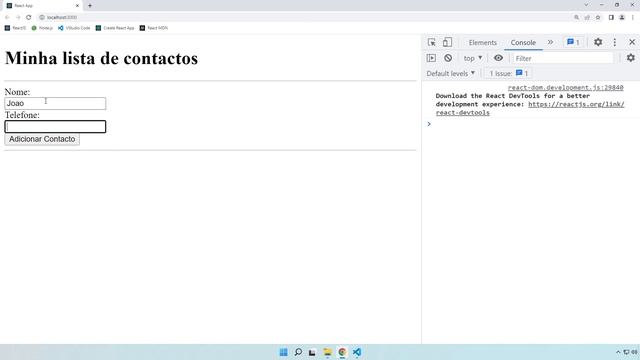Open the browser side panel icon
Screen dimensions: 640x360
[x=611, y=18]
